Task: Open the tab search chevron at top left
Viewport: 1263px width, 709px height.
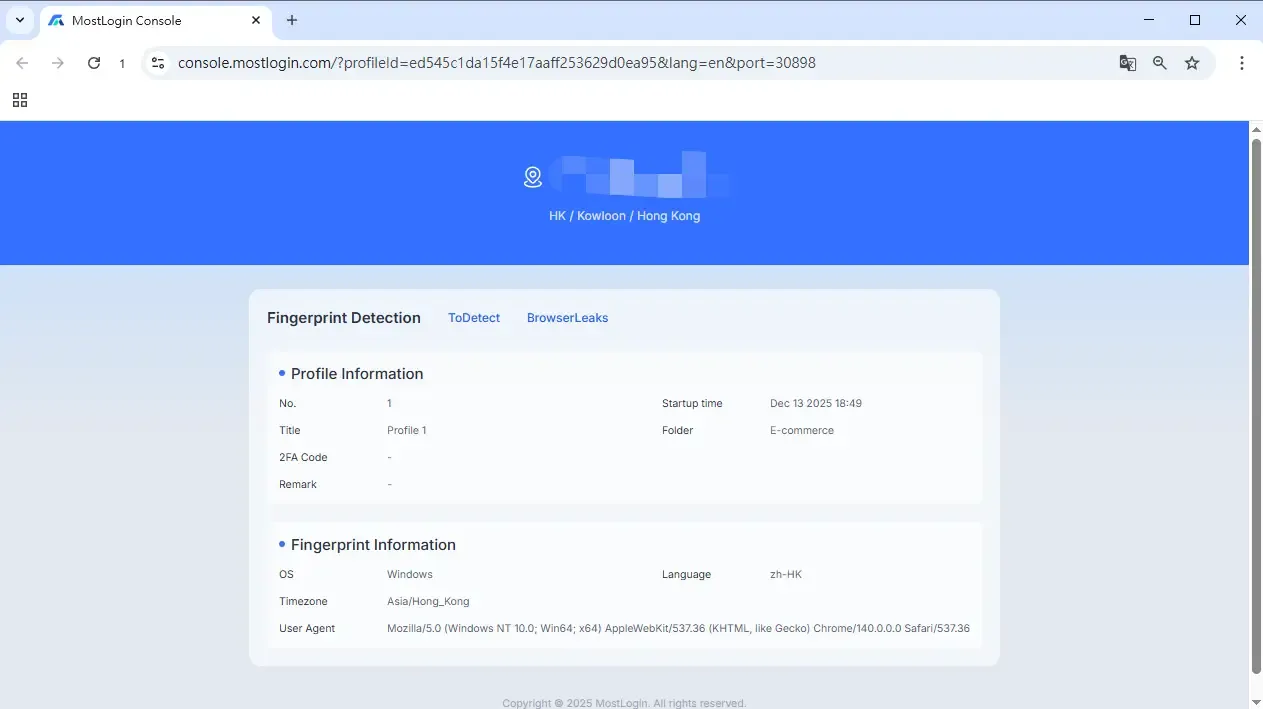Action: [20, 20]
